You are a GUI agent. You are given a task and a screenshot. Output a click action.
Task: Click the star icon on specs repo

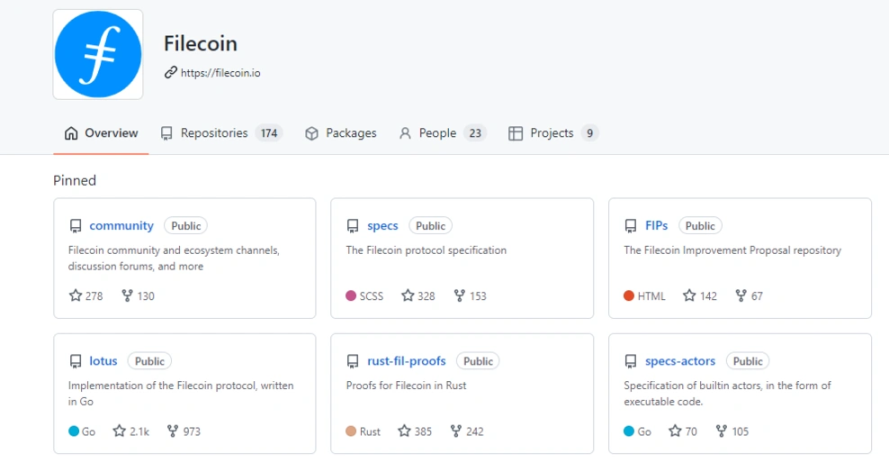coord(407,296)
